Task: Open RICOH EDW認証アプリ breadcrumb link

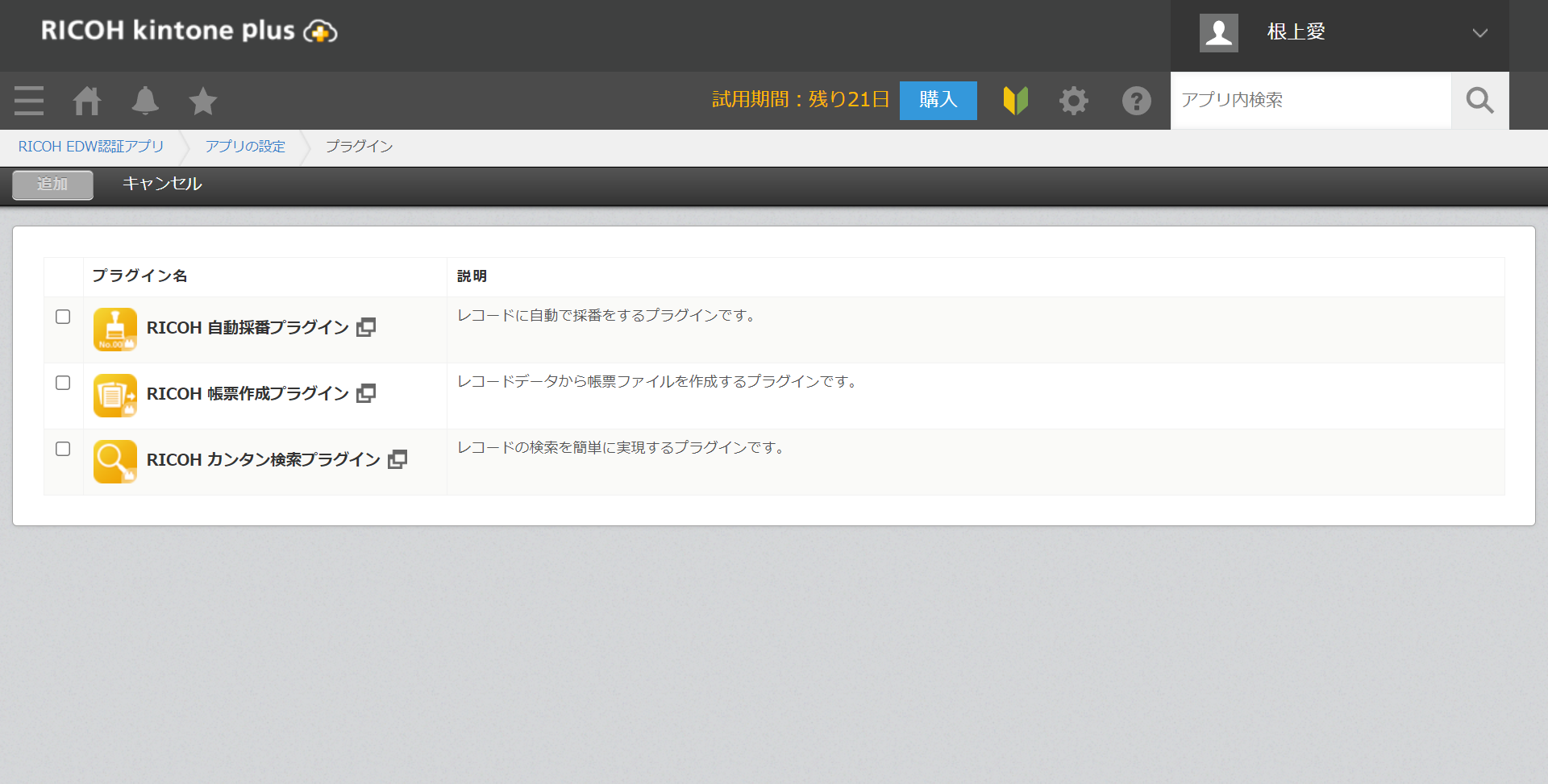Action: 91,147
